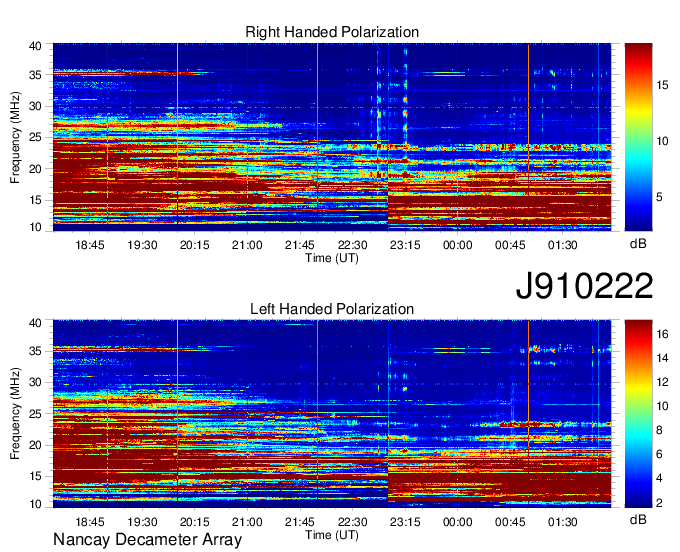Click the 6 dB value on lower colorbar
Viewport: 680px width, 552px height.
coord(659,454)
